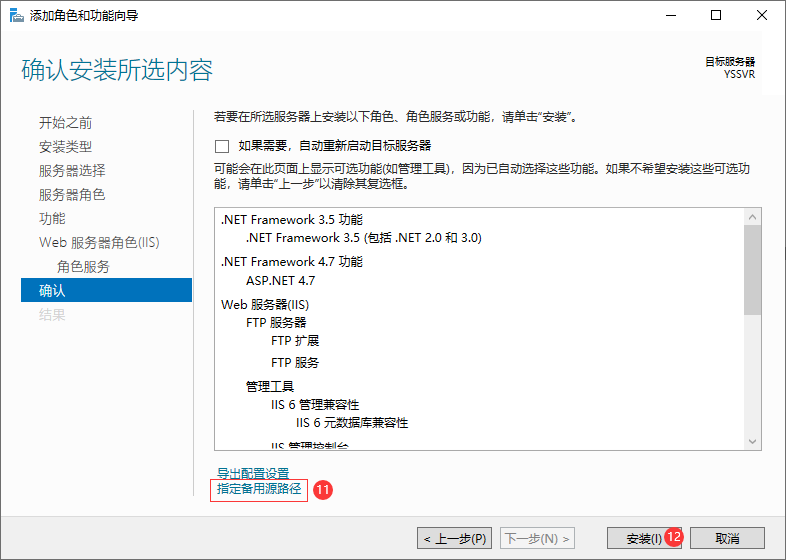The height and width of the screenshot is (560, 786).
Task: Go to the 开始之前 step
Action: point(65,123)
